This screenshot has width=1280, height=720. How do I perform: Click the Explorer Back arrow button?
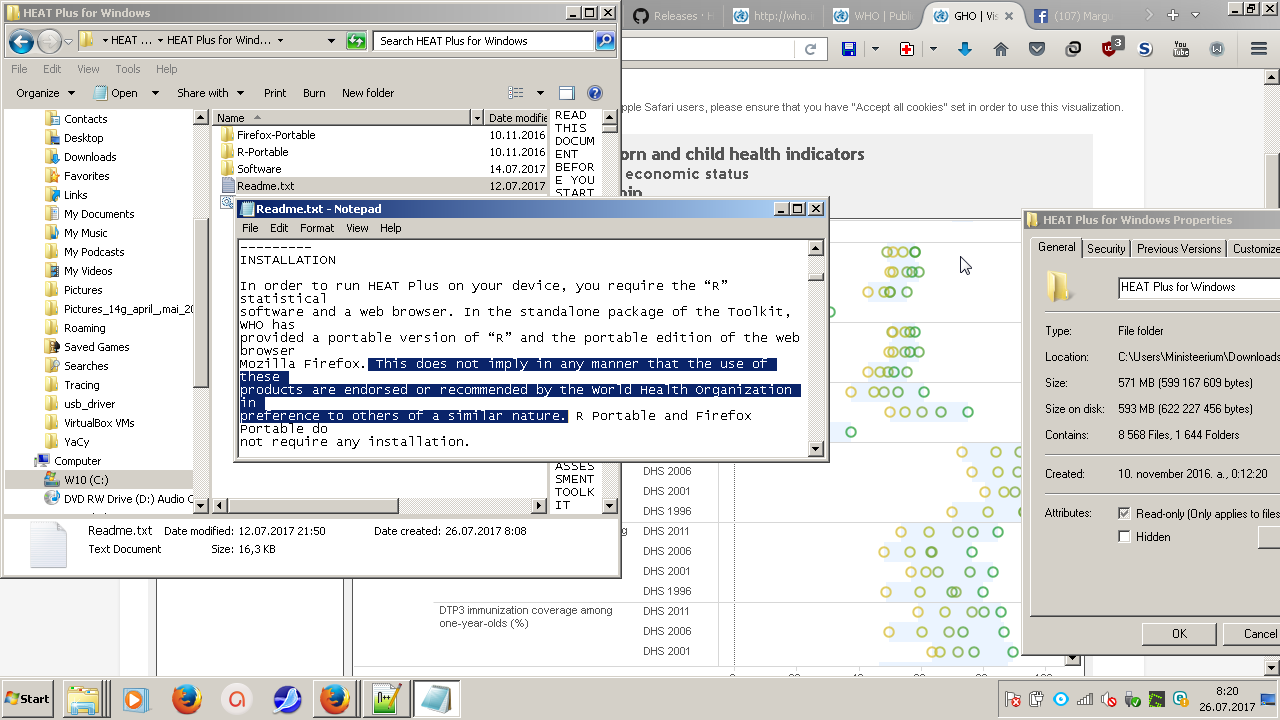pyautogui.click(x=21, y=41)
